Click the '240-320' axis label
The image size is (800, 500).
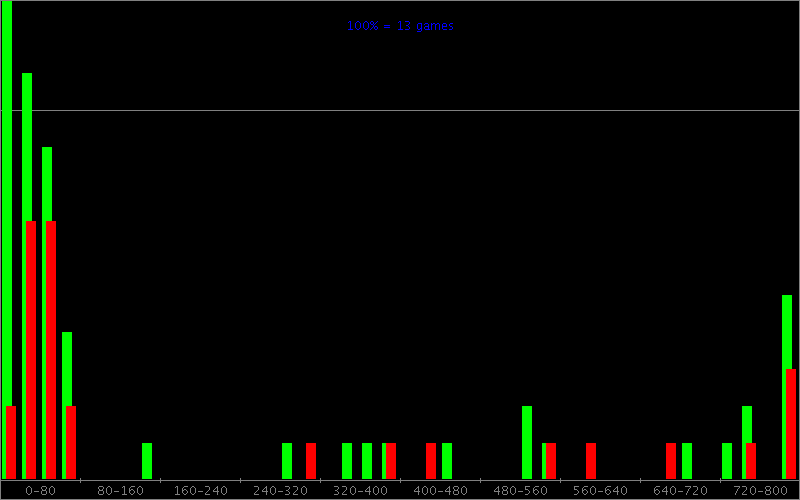coord(281,491)
